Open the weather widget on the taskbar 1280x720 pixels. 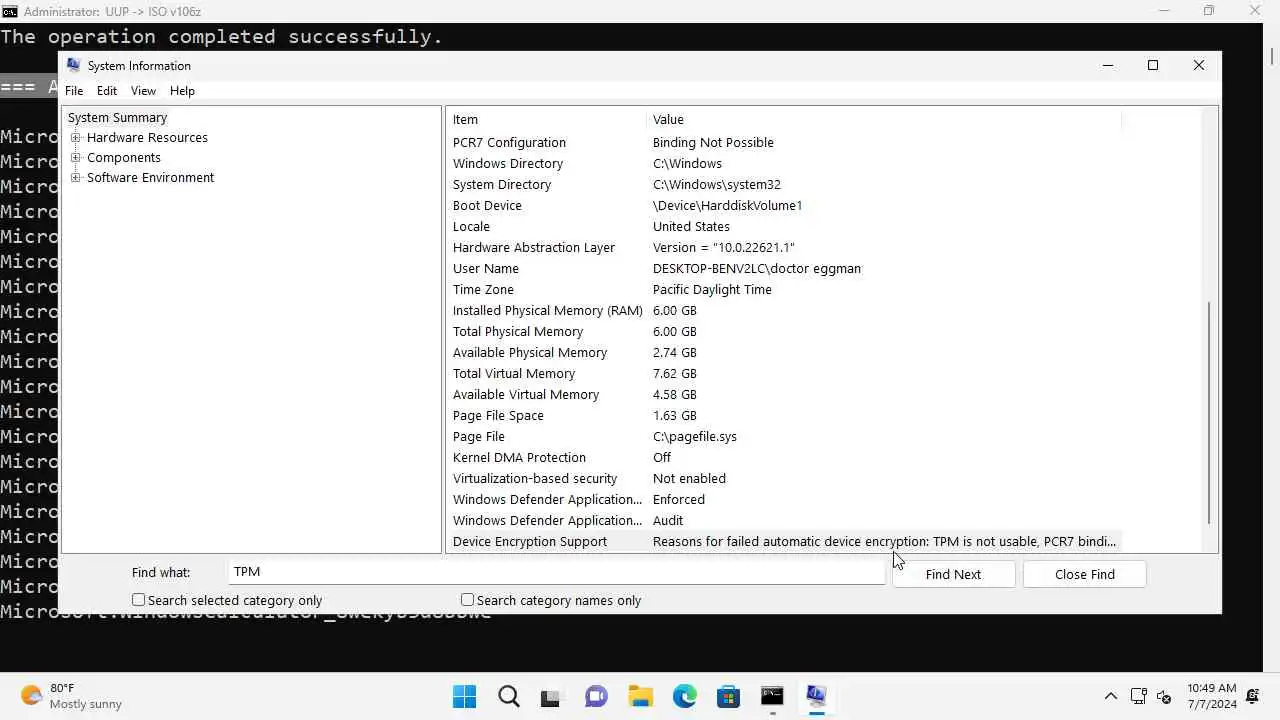[x=72, y=696]
